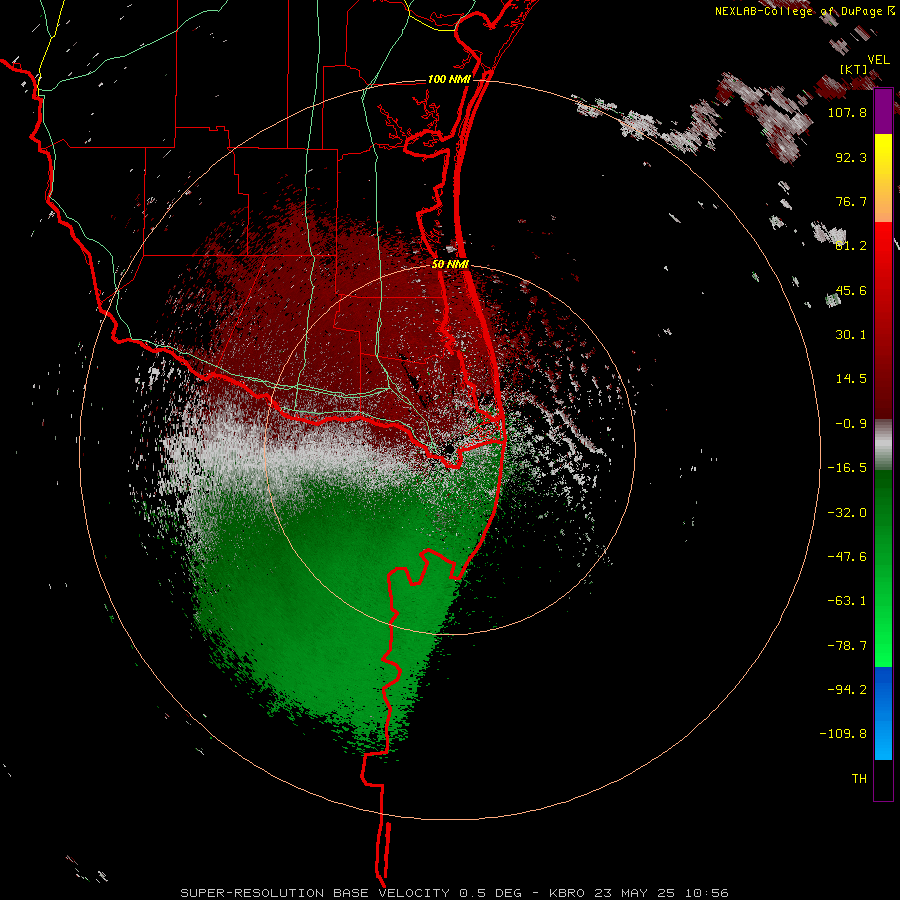Click the -109.8 velocity scale value
The image size is (900, 900).
point(843,734)
